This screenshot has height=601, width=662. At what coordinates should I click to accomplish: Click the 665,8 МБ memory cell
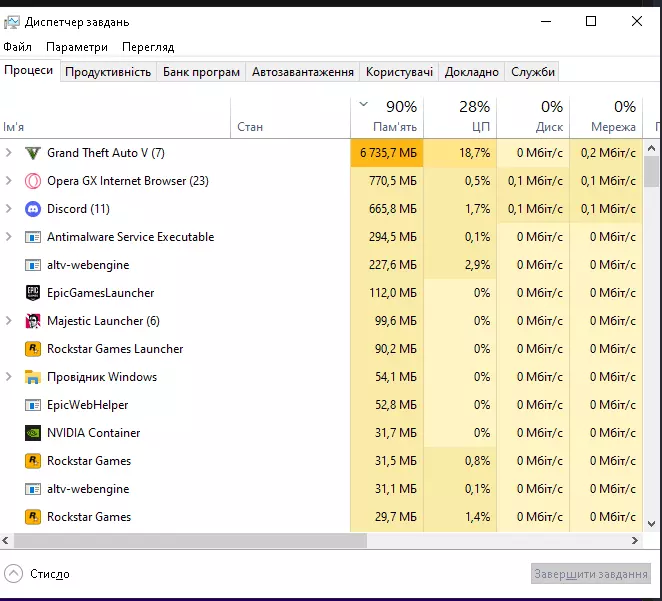387,209
